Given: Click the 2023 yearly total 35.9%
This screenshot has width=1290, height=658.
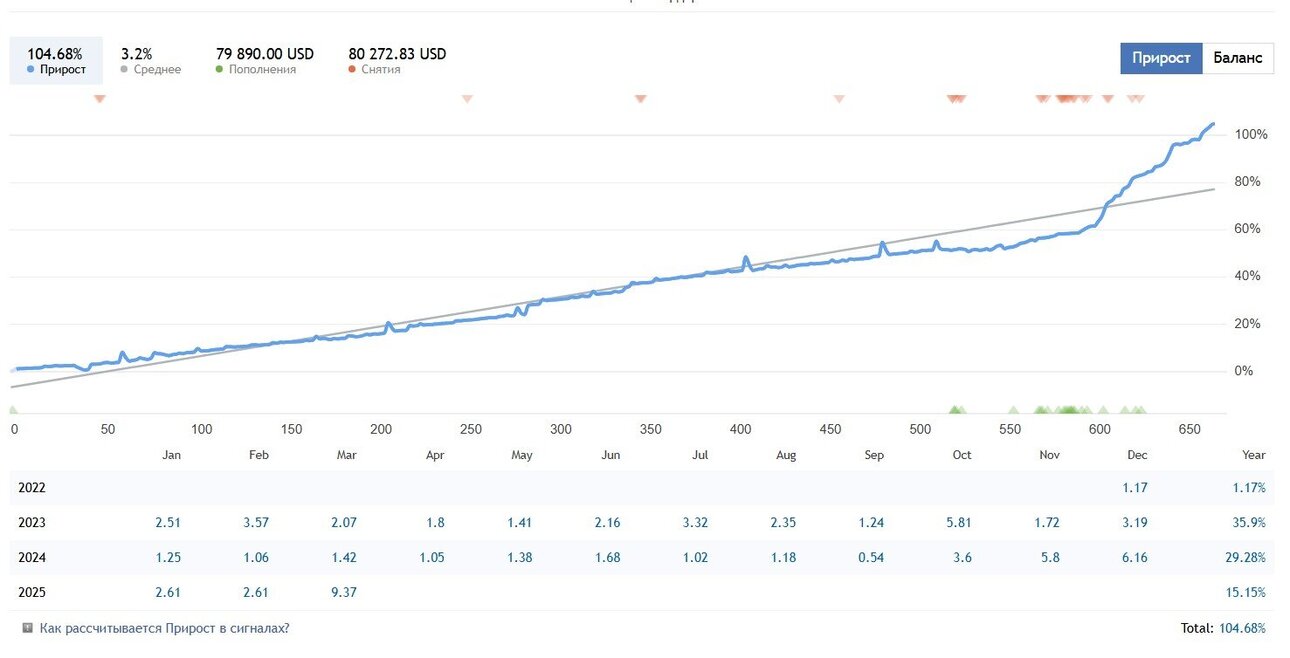Looking at the screenshot, I should 1249,522.
